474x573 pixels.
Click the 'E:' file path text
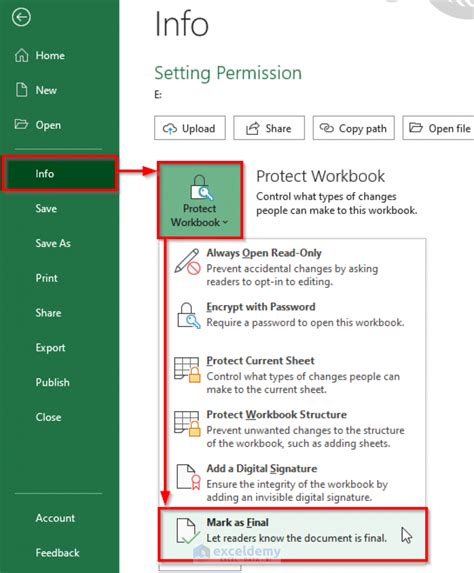pyautogui.click(x=158, y=95)
